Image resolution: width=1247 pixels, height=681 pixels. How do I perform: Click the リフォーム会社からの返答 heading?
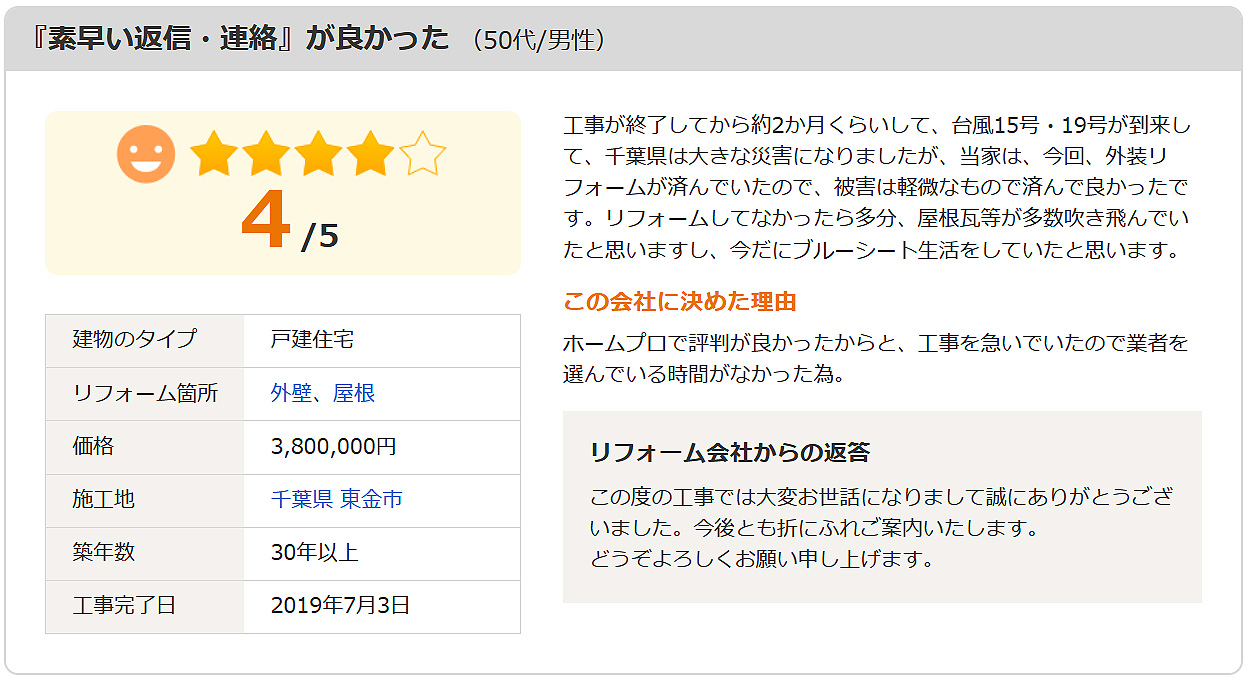730,452
